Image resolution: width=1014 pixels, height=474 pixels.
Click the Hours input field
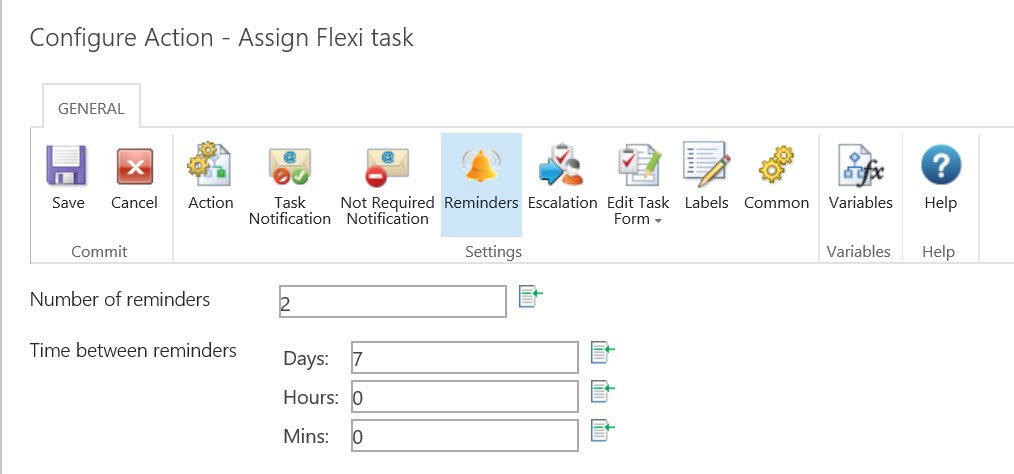click(464, 396)
